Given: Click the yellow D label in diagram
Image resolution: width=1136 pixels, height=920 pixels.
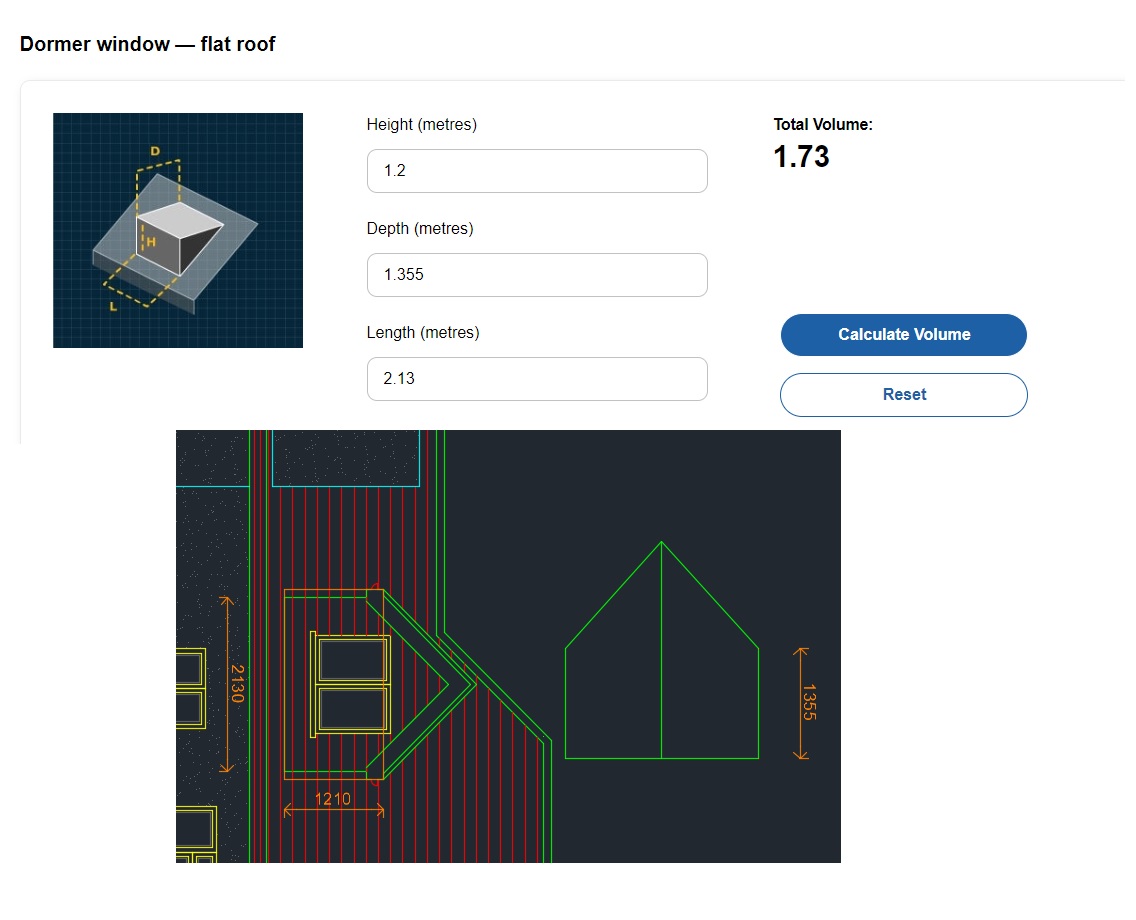Looking at the screenshot, I should pos(155,151).
